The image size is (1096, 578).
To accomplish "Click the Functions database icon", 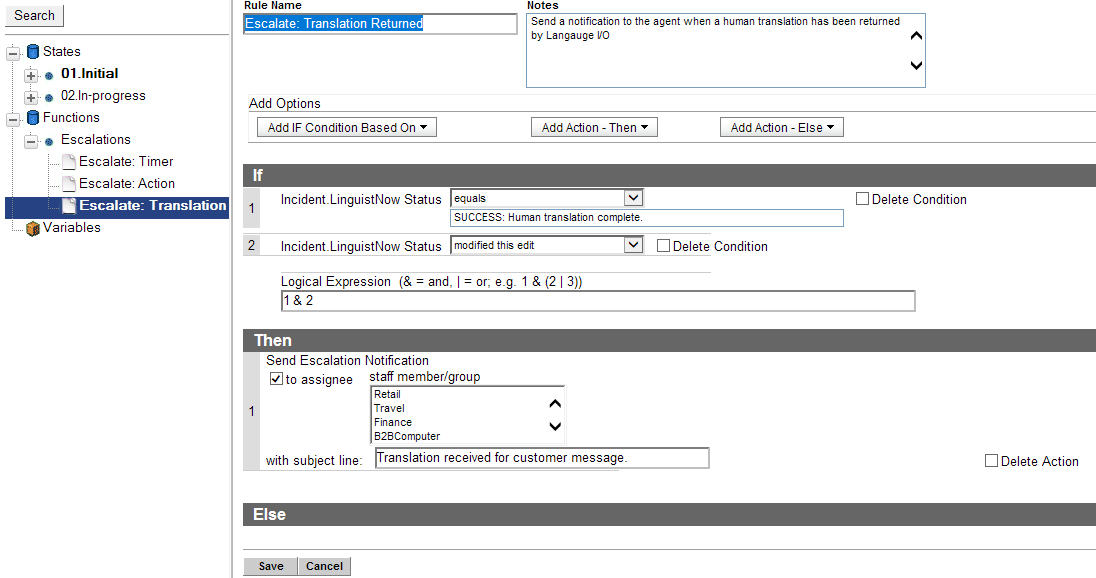I will [x=33, y=118].
